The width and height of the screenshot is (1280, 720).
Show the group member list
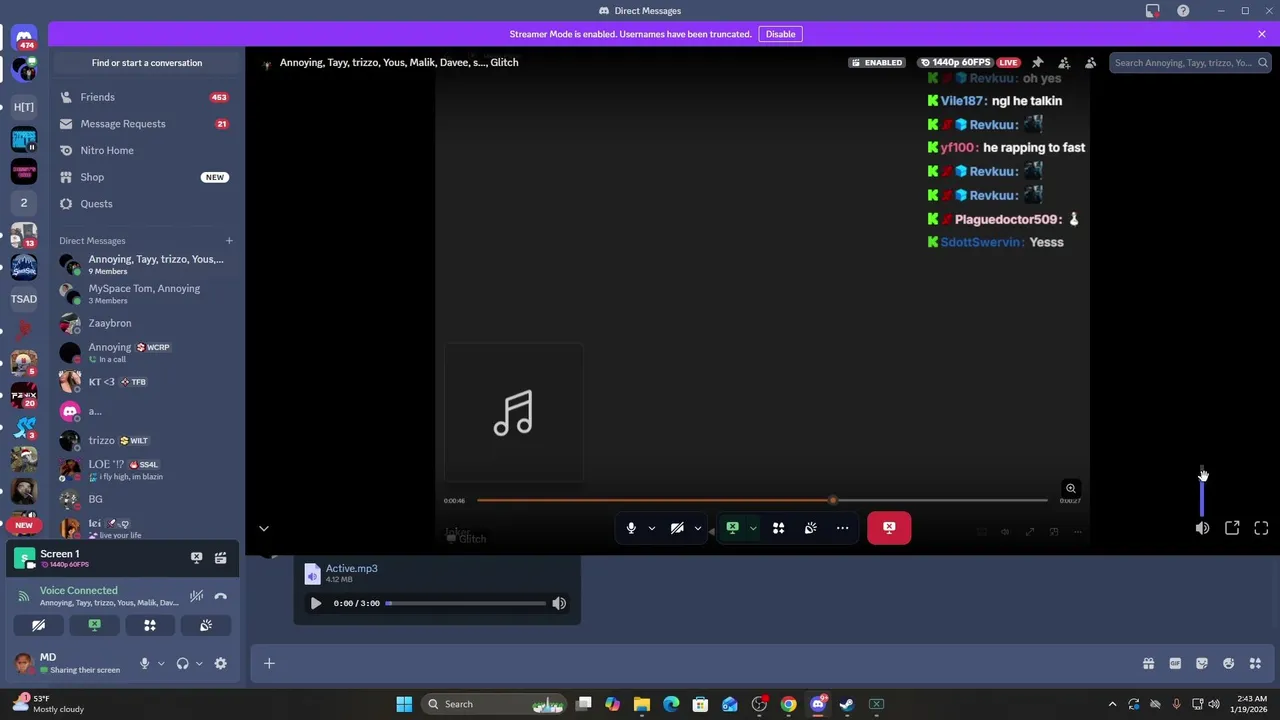pyautogui.click(x=1090, y=62)
